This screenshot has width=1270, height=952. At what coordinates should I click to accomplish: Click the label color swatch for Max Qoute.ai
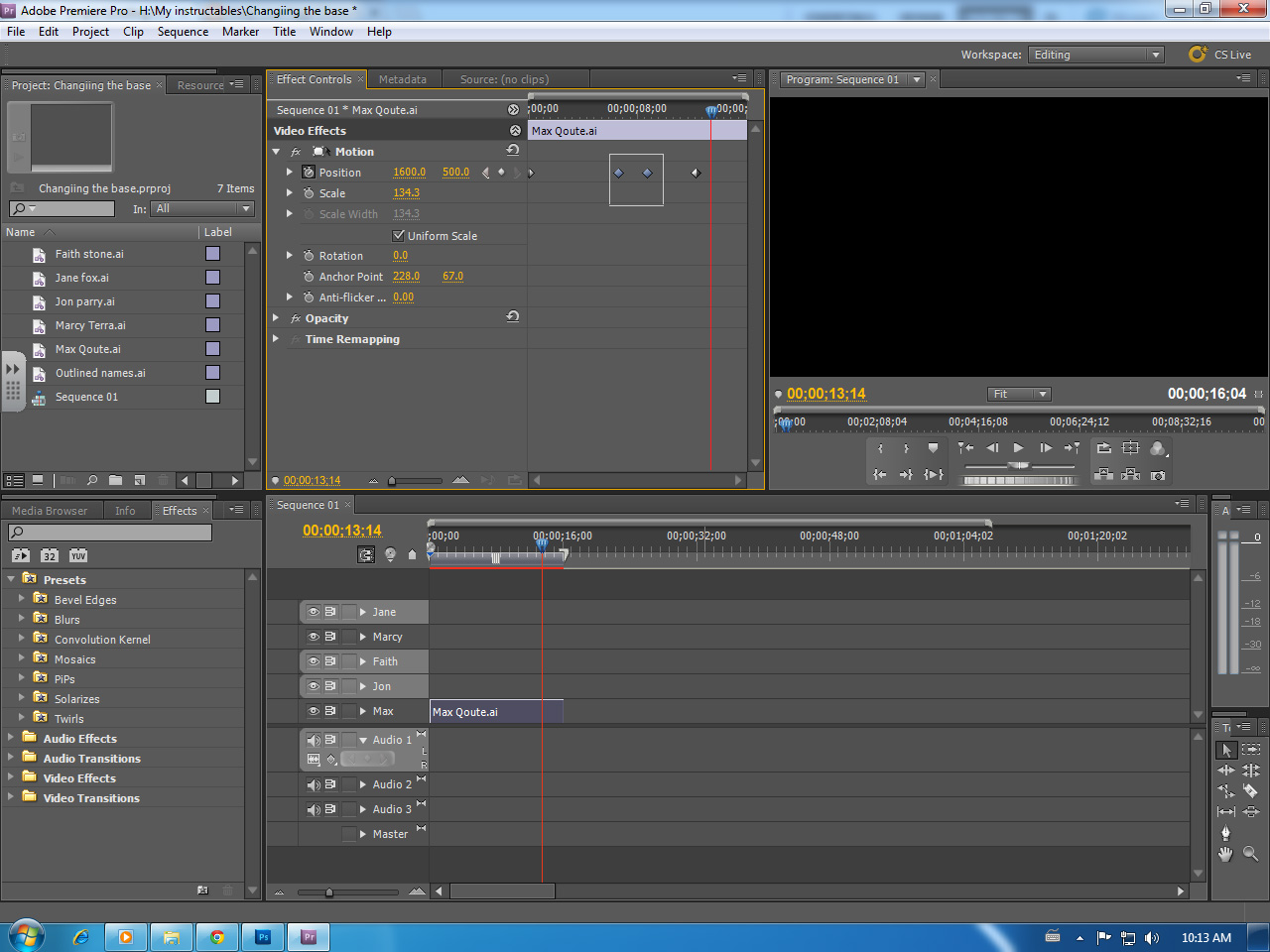212,349
